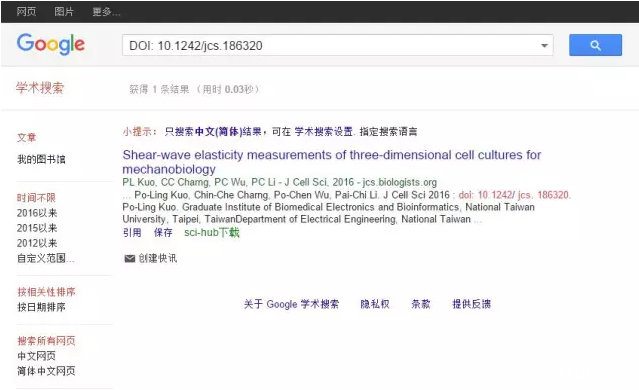639x390 pixels.
Task: Select 文章 in the sidebar
Action: click(26, 137)
